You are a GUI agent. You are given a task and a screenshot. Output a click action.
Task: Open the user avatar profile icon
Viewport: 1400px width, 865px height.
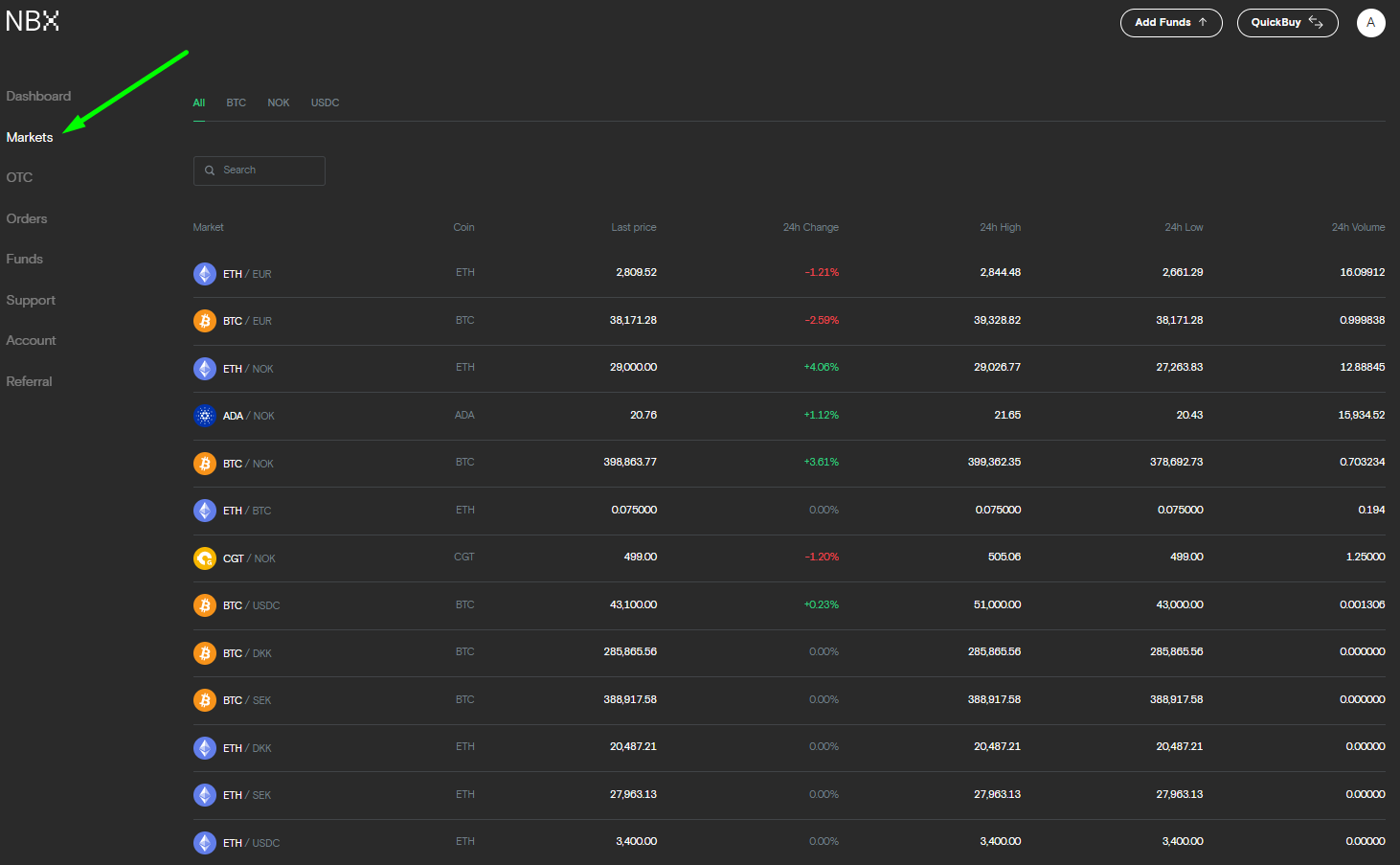click(x=1370, y=23)
